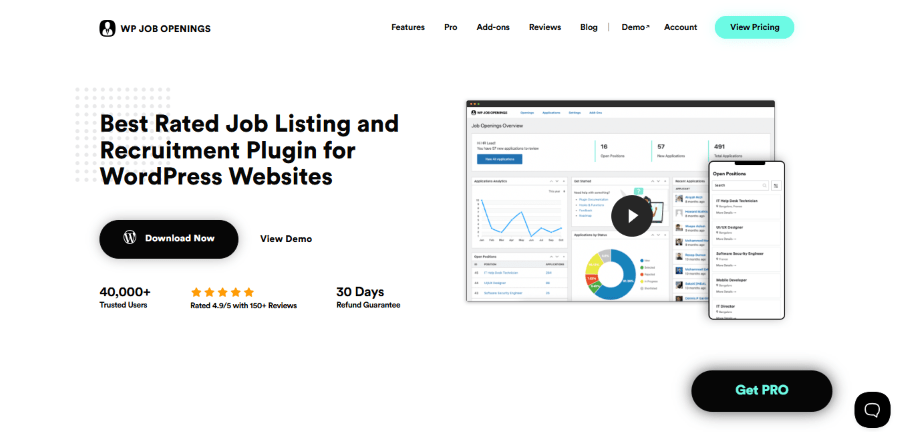Visit the Blog link
The image size is (900, 432).
coord(588,27)
